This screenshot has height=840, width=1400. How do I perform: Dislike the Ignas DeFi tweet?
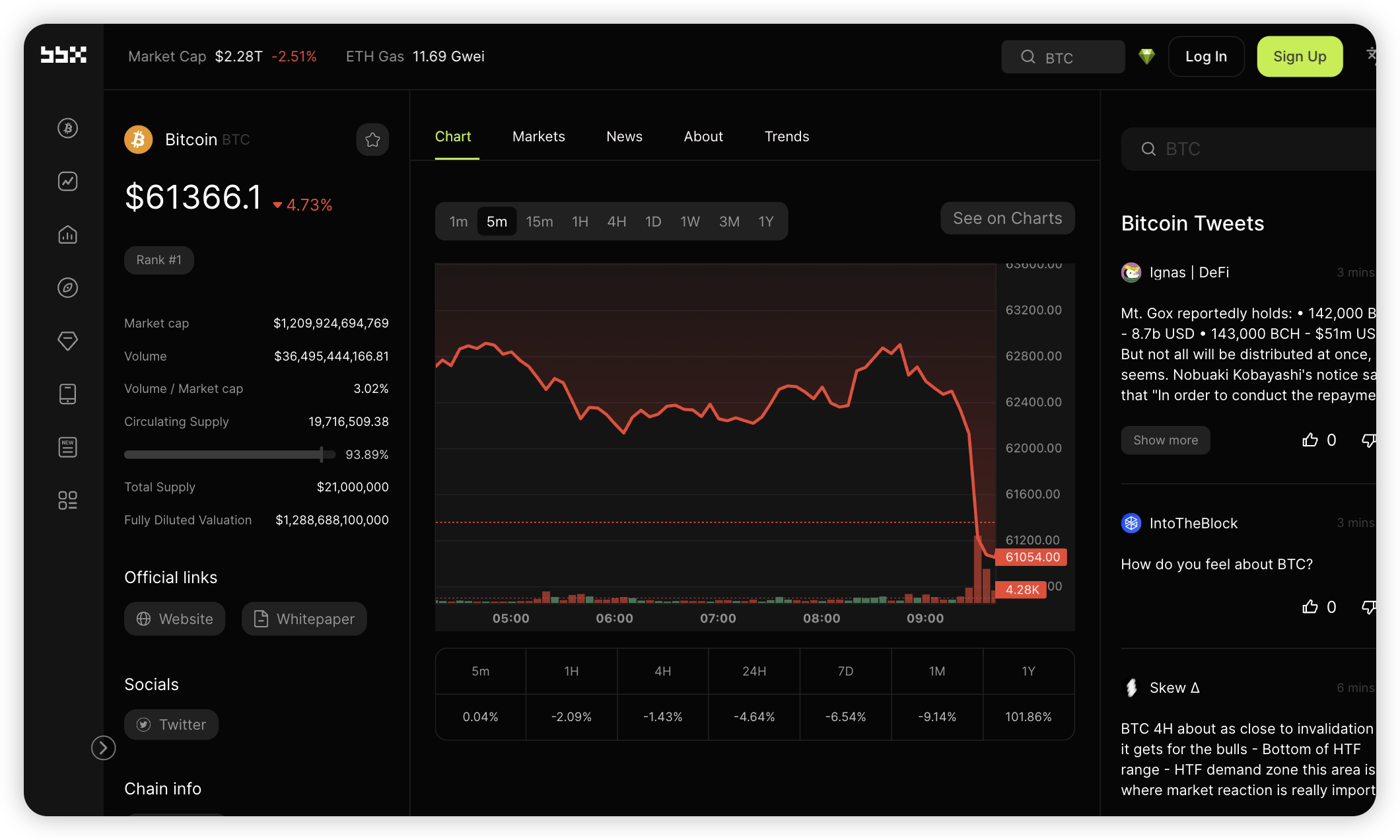pyautogui.click(x=1368, y=440)
